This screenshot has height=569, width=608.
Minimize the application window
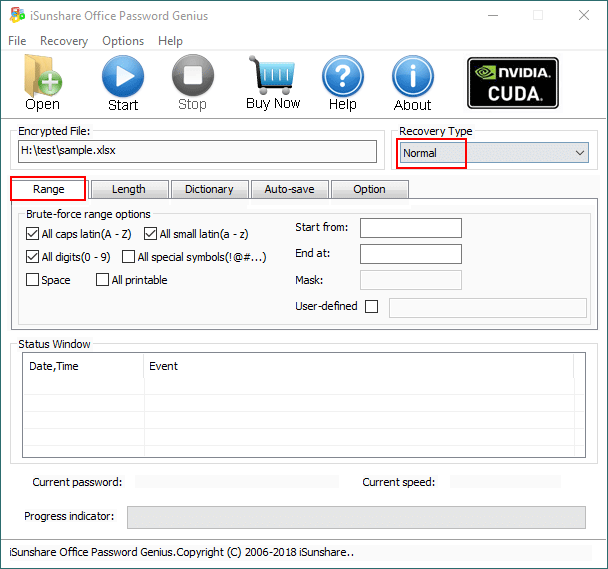pyautogui.click(x=493, y=16)
